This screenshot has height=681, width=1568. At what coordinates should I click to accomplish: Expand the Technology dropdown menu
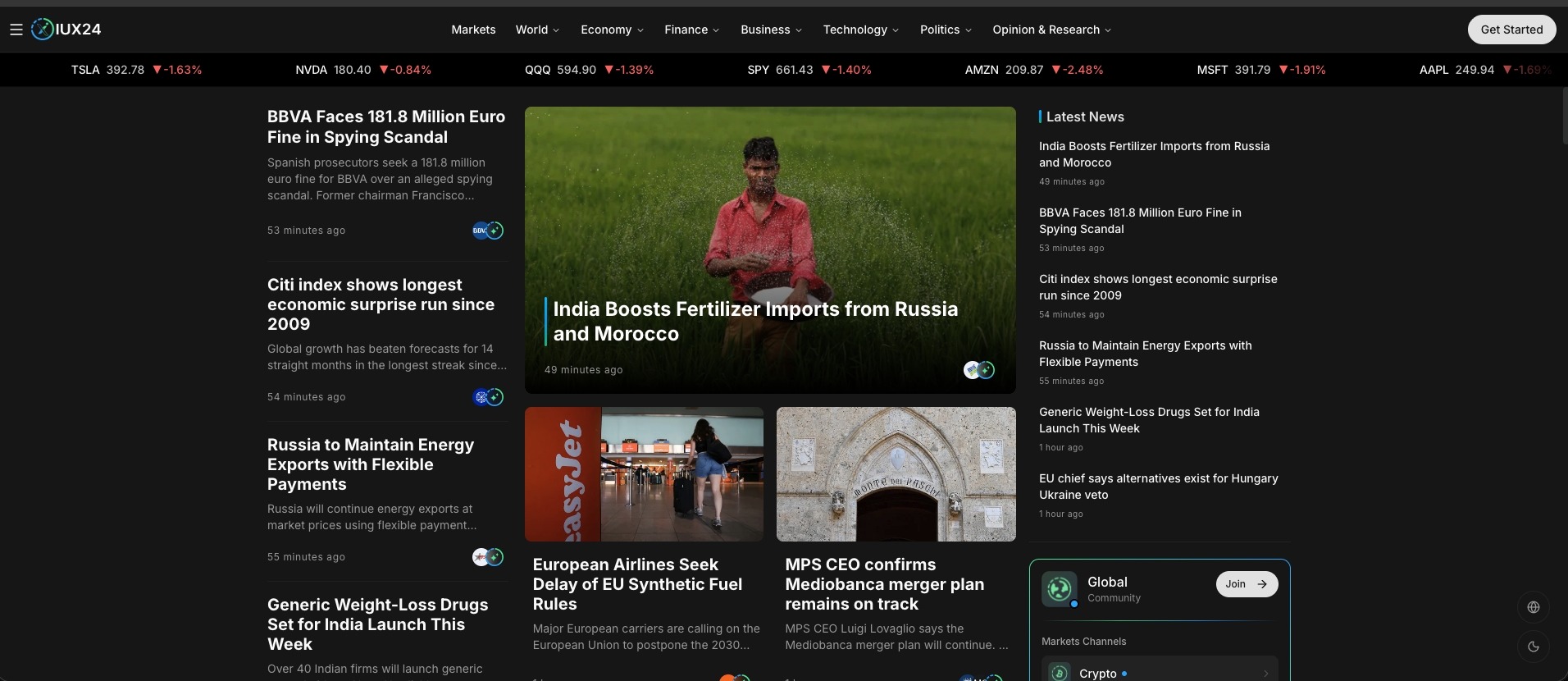(x=861, y=30)
